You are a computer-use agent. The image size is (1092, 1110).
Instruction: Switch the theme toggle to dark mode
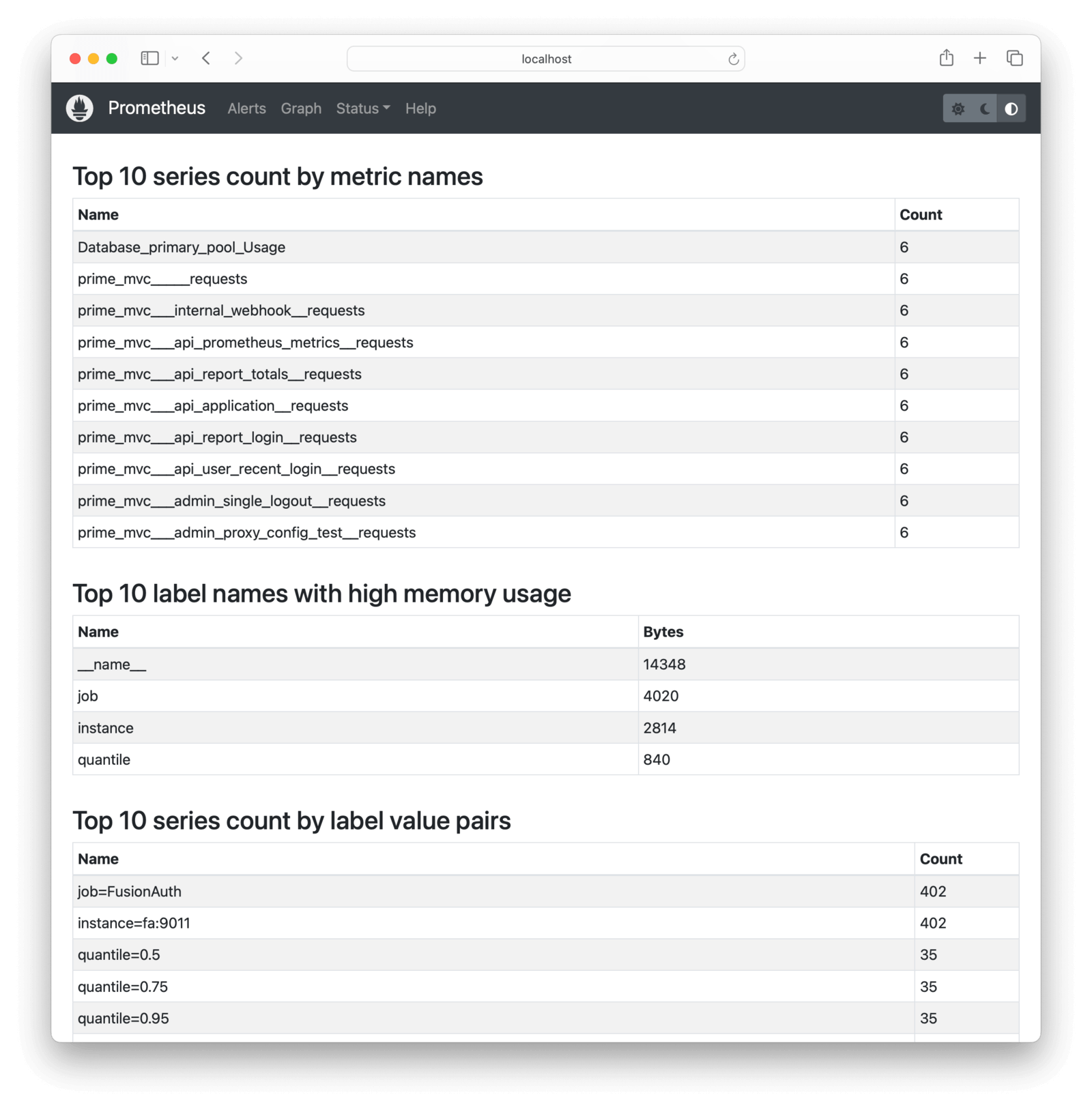984,108
